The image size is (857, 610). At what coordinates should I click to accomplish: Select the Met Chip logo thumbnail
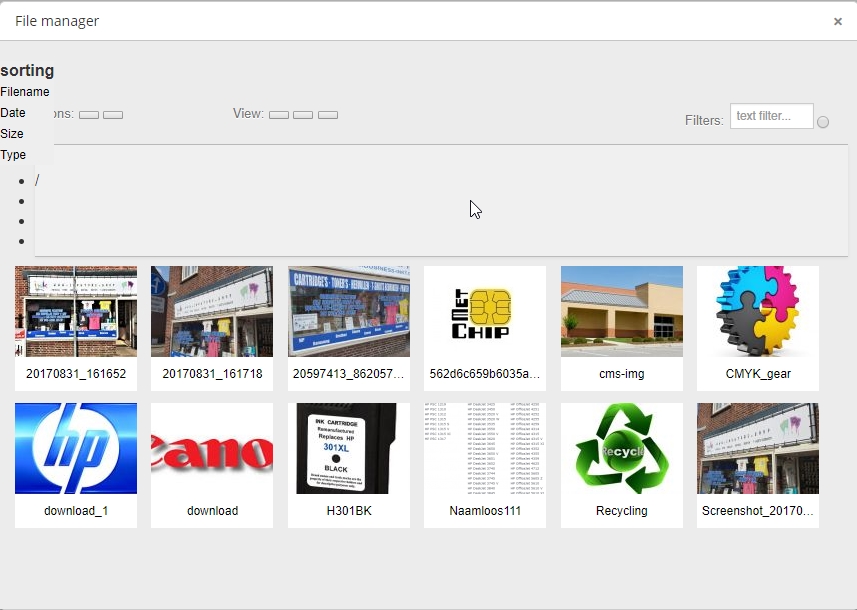[x=485, y=312]
